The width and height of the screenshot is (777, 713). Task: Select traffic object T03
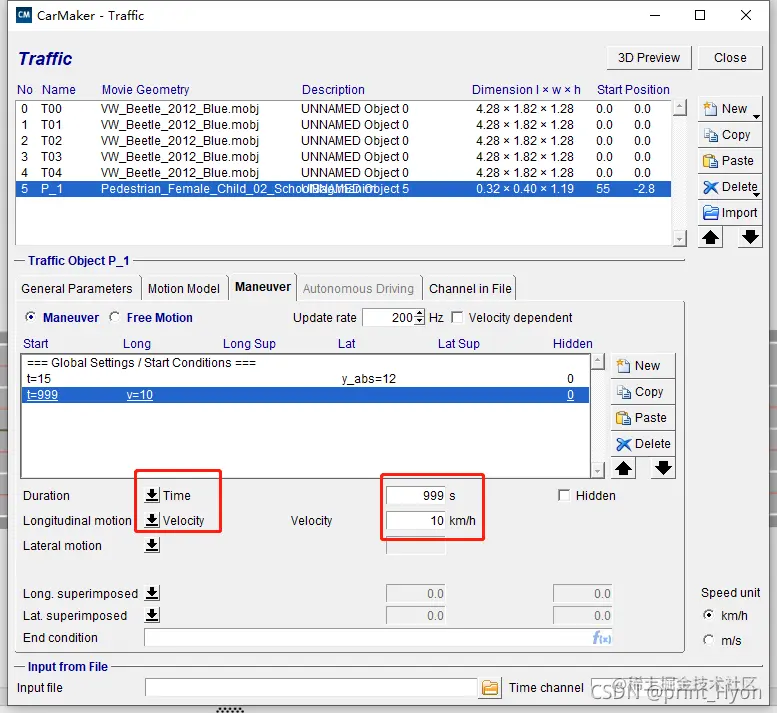(x=343, y=157)
